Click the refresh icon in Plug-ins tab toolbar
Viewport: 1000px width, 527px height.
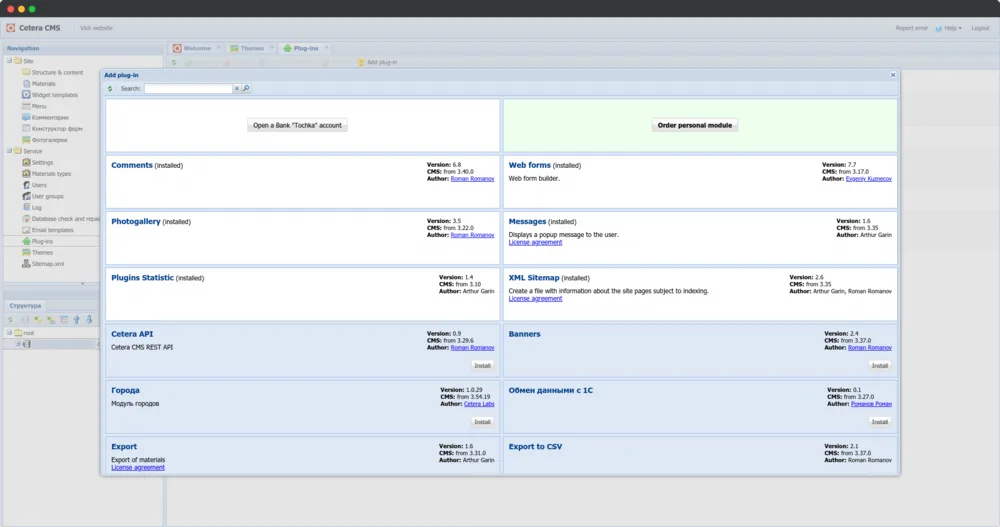click(x=173, y=63)
